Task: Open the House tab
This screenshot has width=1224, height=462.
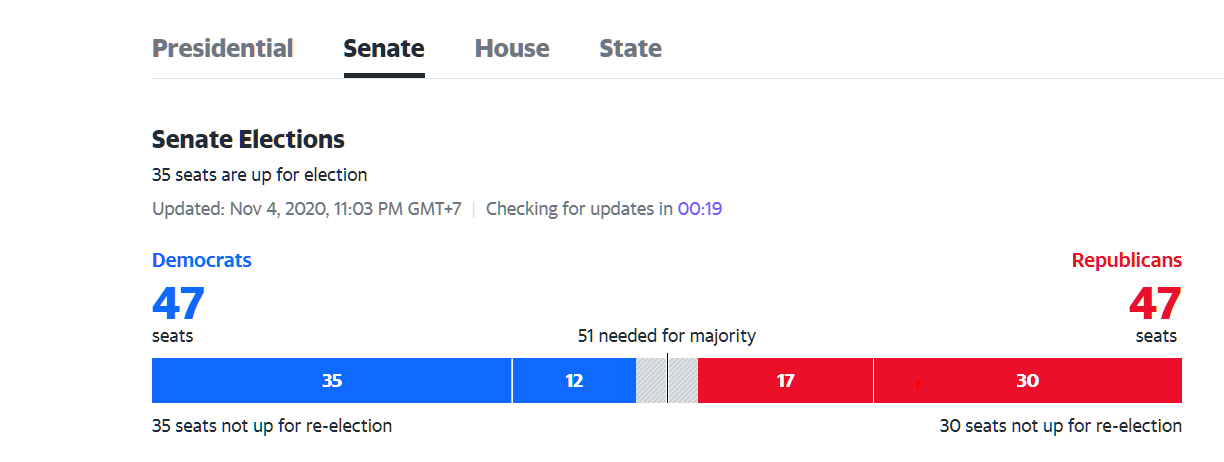Action: click(x=512, y=48)
